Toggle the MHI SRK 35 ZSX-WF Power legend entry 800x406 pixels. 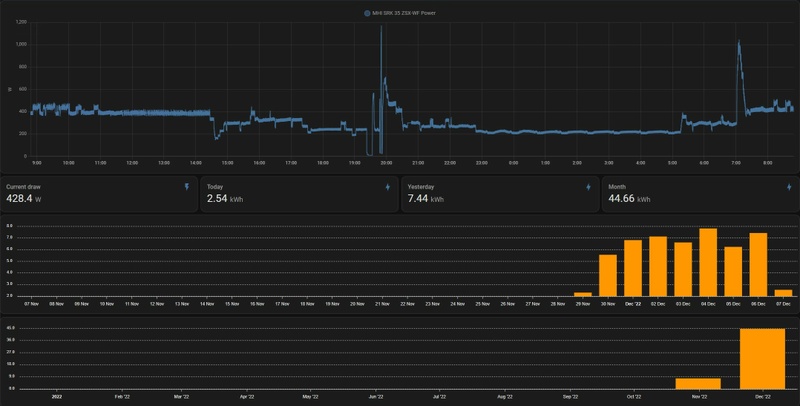pos(400,13)
